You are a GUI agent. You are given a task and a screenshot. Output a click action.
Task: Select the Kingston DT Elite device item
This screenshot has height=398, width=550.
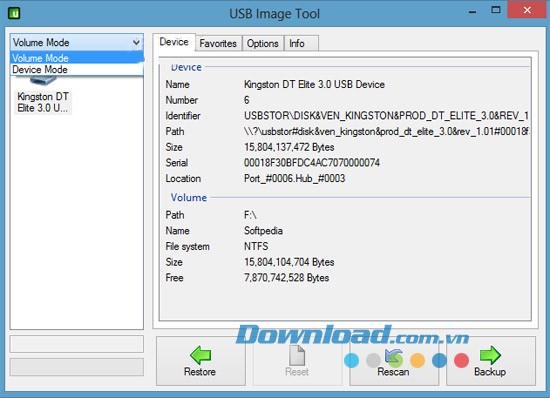tap(43, 95)
